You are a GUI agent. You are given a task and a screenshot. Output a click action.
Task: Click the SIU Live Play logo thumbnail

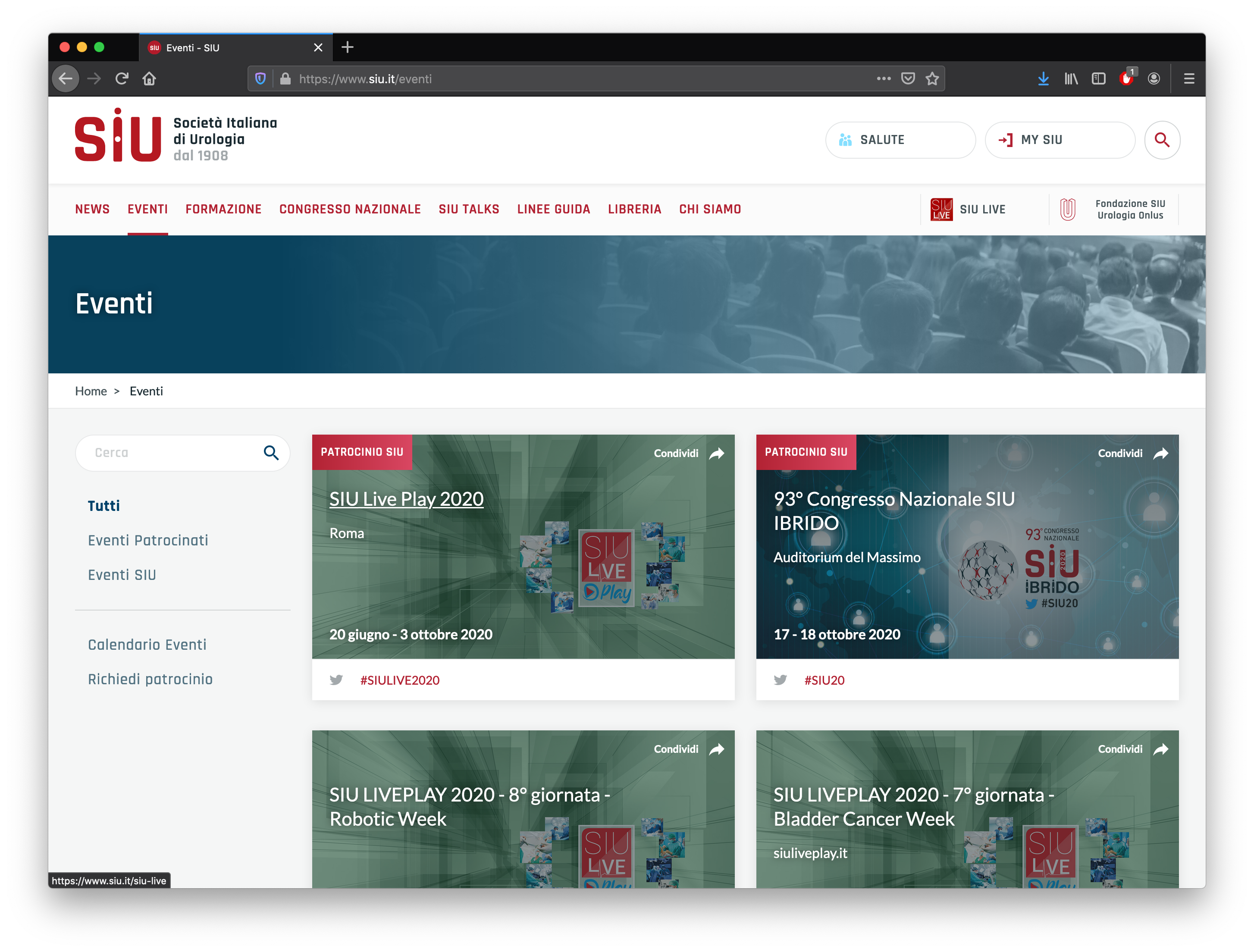click(607, 567)
